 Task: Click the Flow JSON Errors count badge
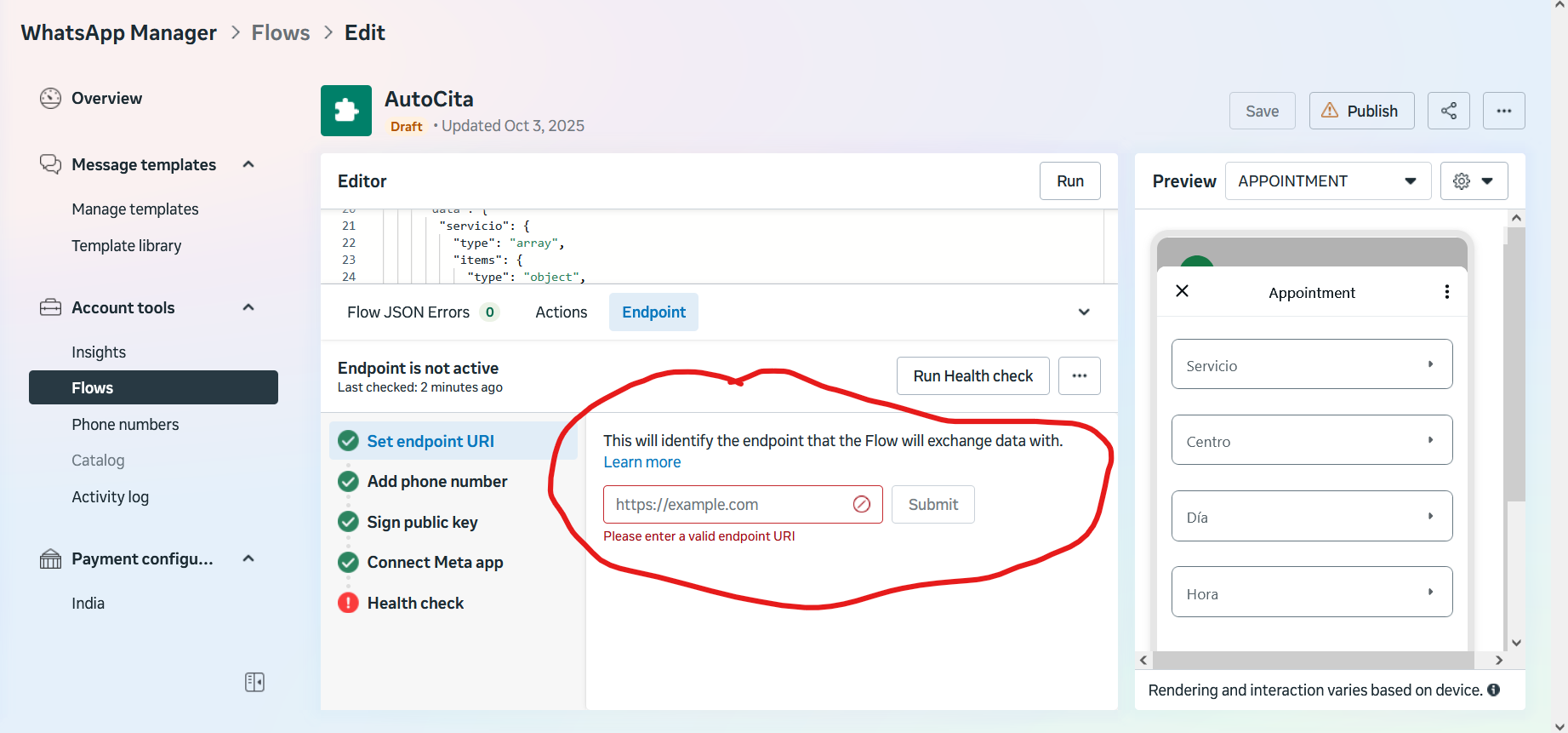tap(489, 312)
